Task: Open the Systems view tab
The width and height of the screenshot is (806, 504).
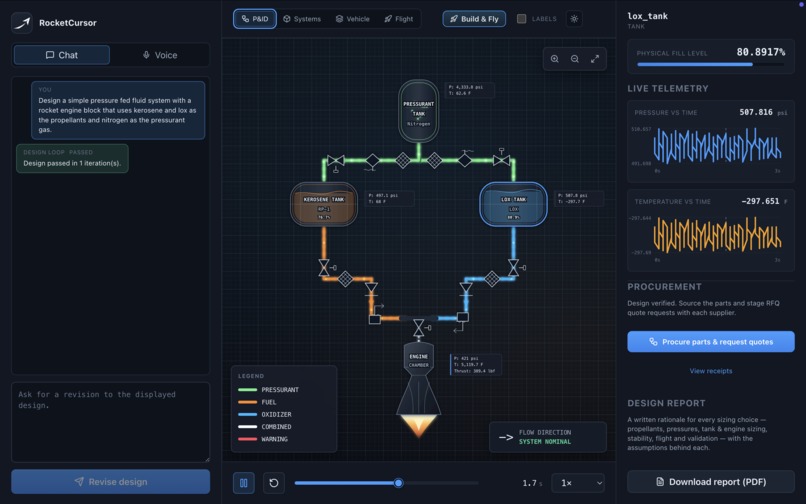Action: (x=302, y=19)
